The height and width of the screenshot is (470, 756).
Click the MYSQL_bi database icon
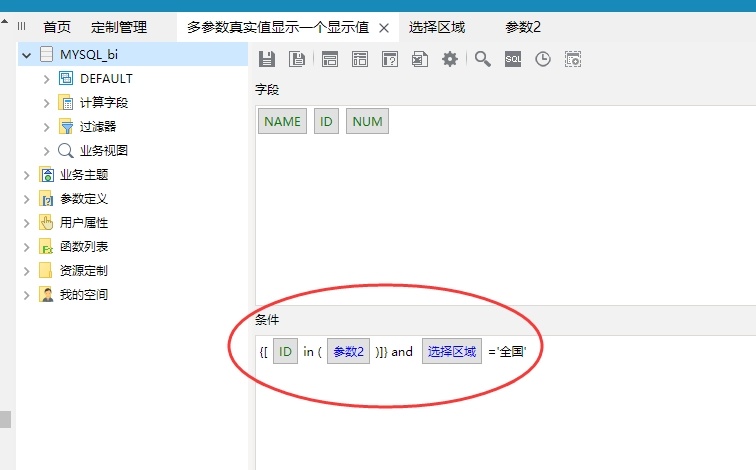(x=46, y=54)
